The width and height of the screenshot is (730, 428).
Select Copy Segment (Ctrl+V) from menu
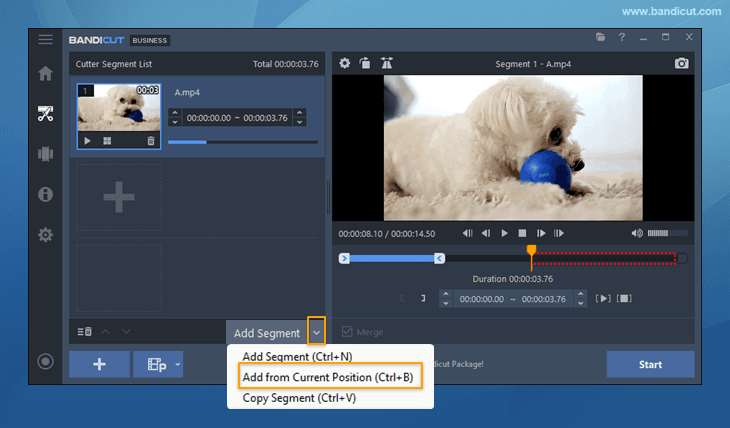(298, 397)
